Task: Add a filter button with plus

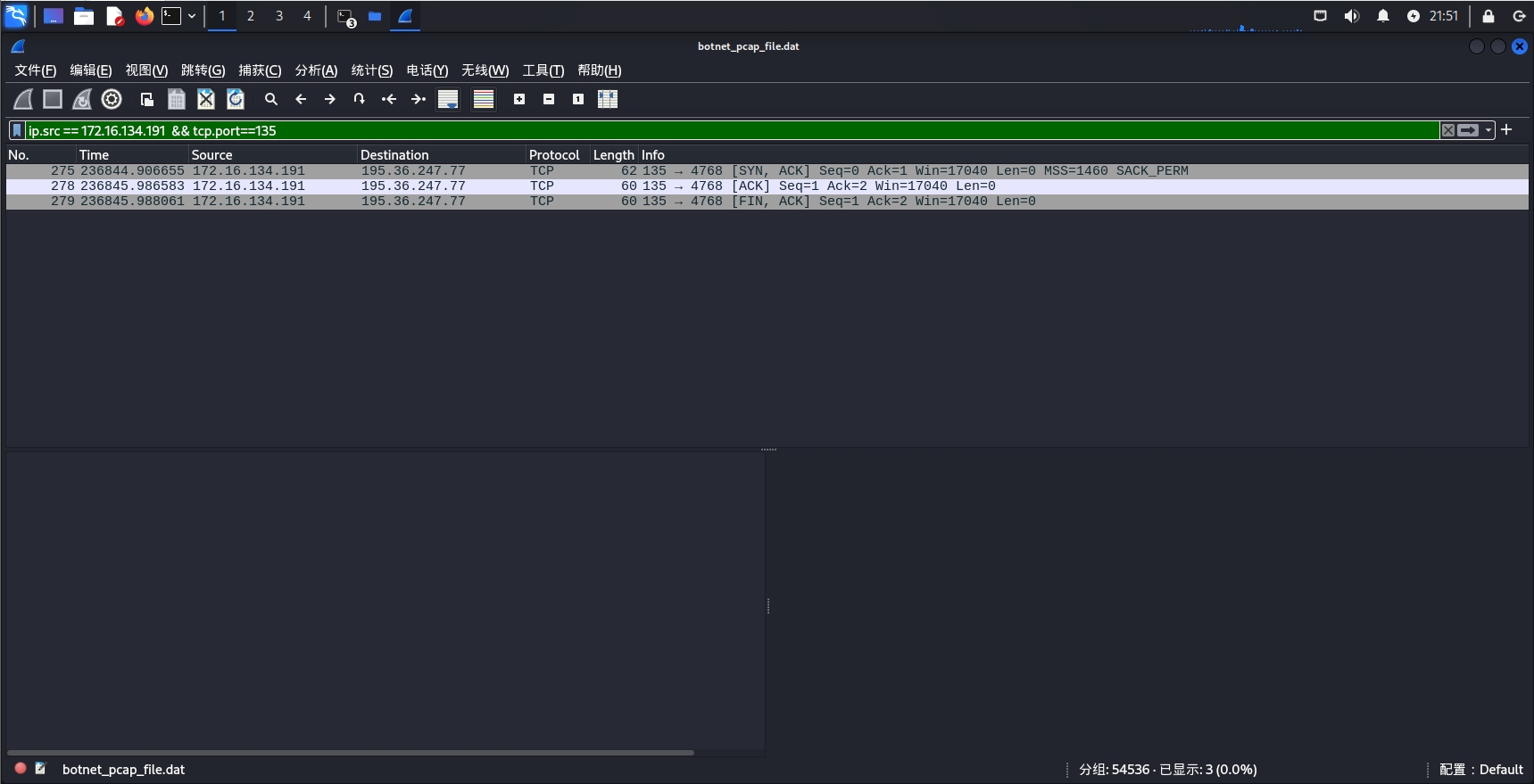Action: click(1506, 129)
